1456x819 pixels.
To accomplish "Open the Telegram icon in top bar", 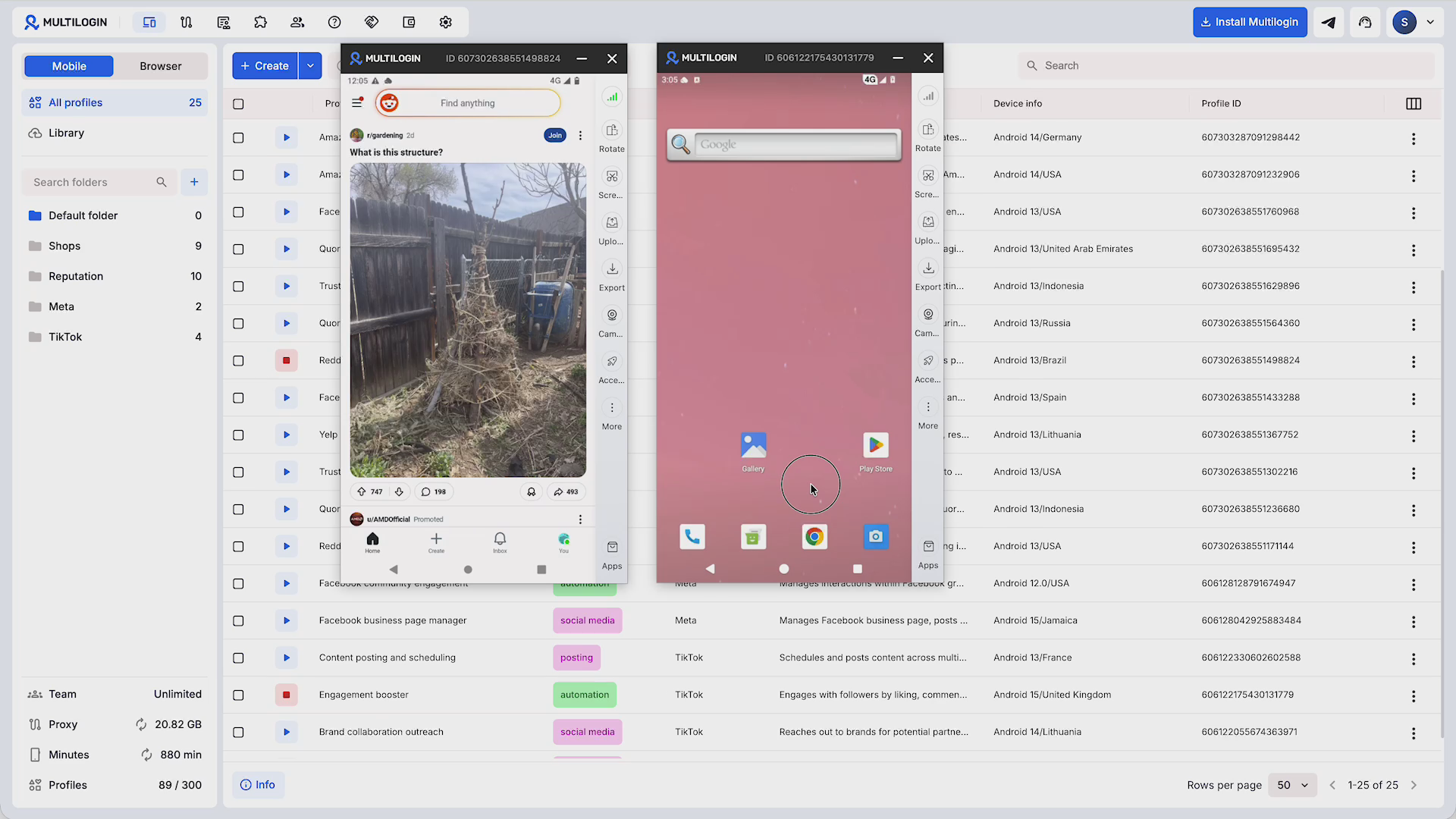I will point(1329,22).
